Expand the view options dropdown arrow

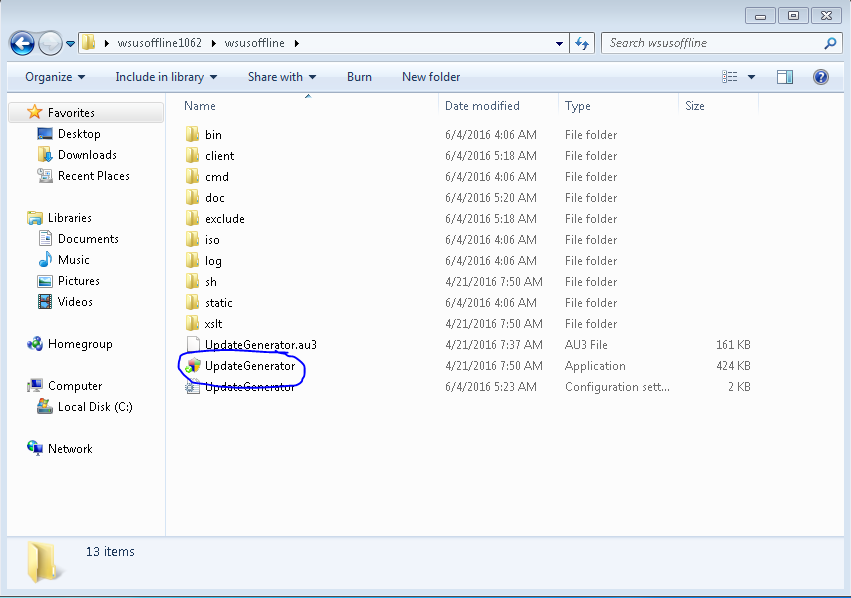(x=751, y=77)
